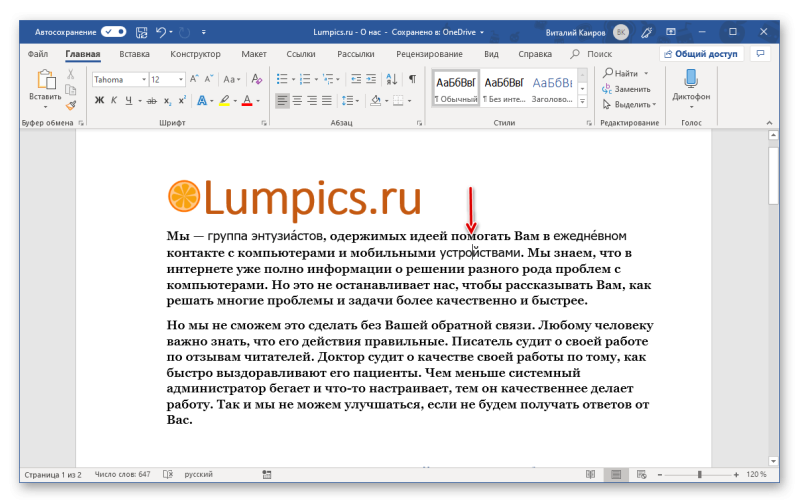Screen dimensions: 800x503
Task: Open text effects A icon
Action: 202,100
